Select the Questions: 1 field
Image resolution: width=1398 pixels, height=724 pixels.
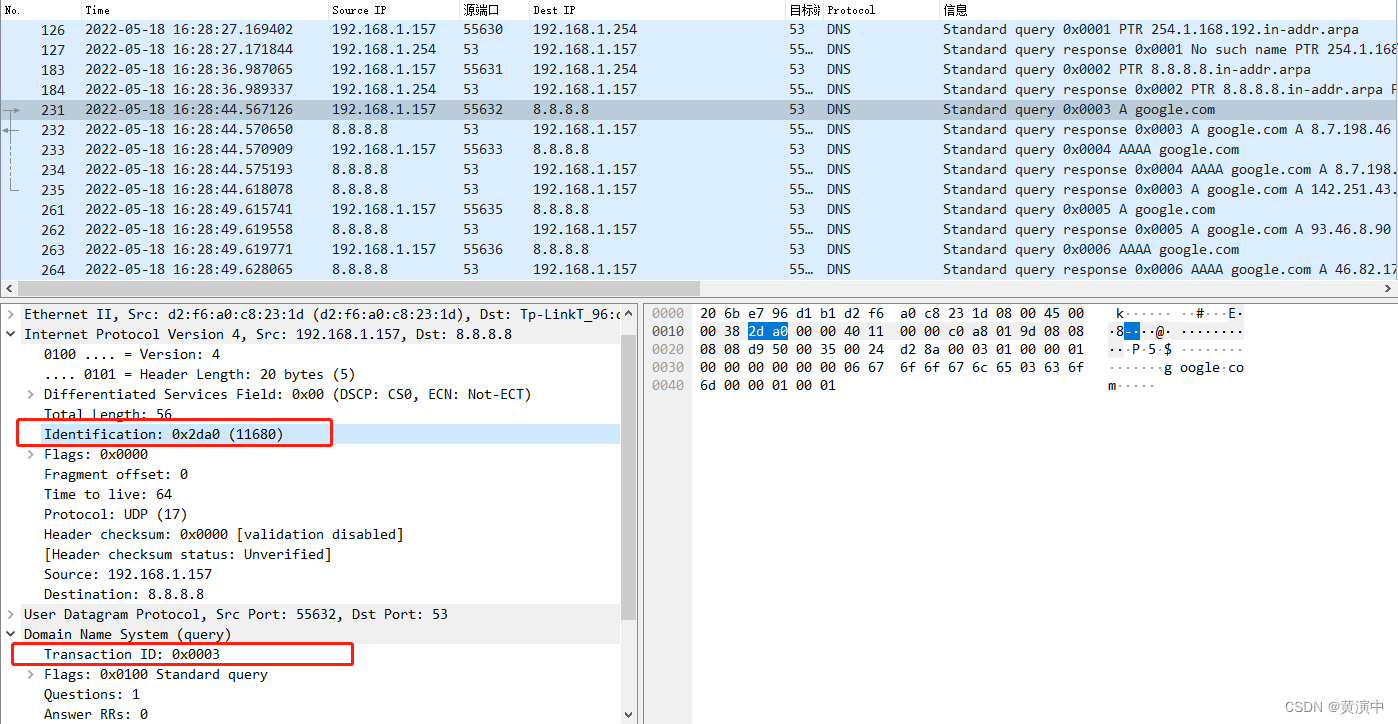[90, 693]
